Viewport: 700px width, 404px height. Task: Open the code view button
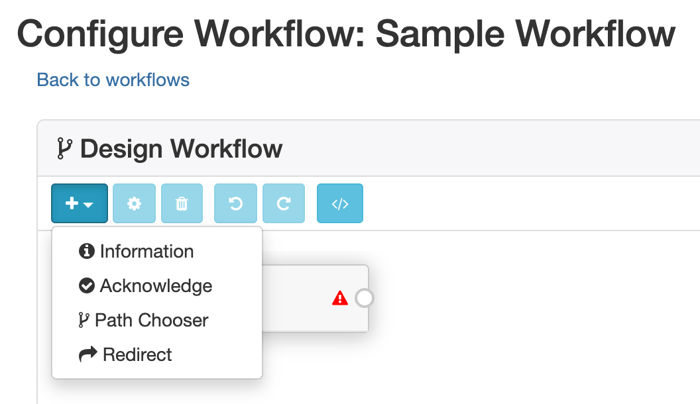340,204
